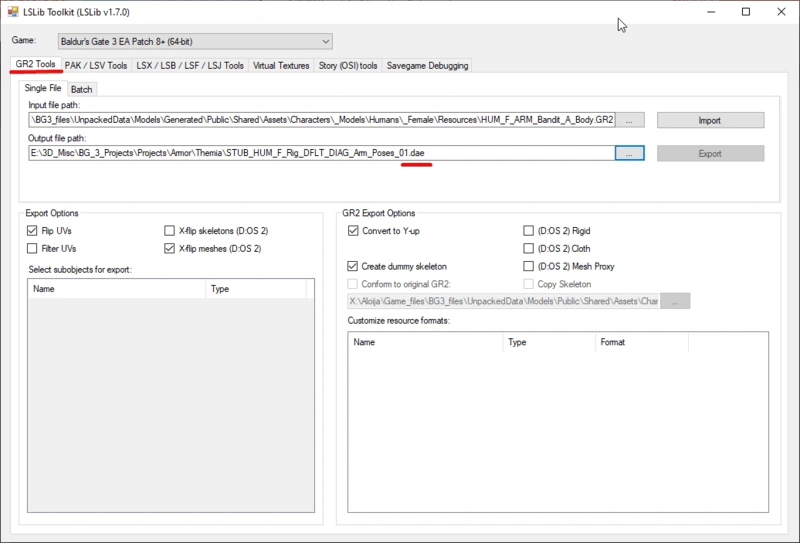Enable the (D:OS 2) Cloth option
The width and height of the screenshot is (800, 543).
coord(529,248)
